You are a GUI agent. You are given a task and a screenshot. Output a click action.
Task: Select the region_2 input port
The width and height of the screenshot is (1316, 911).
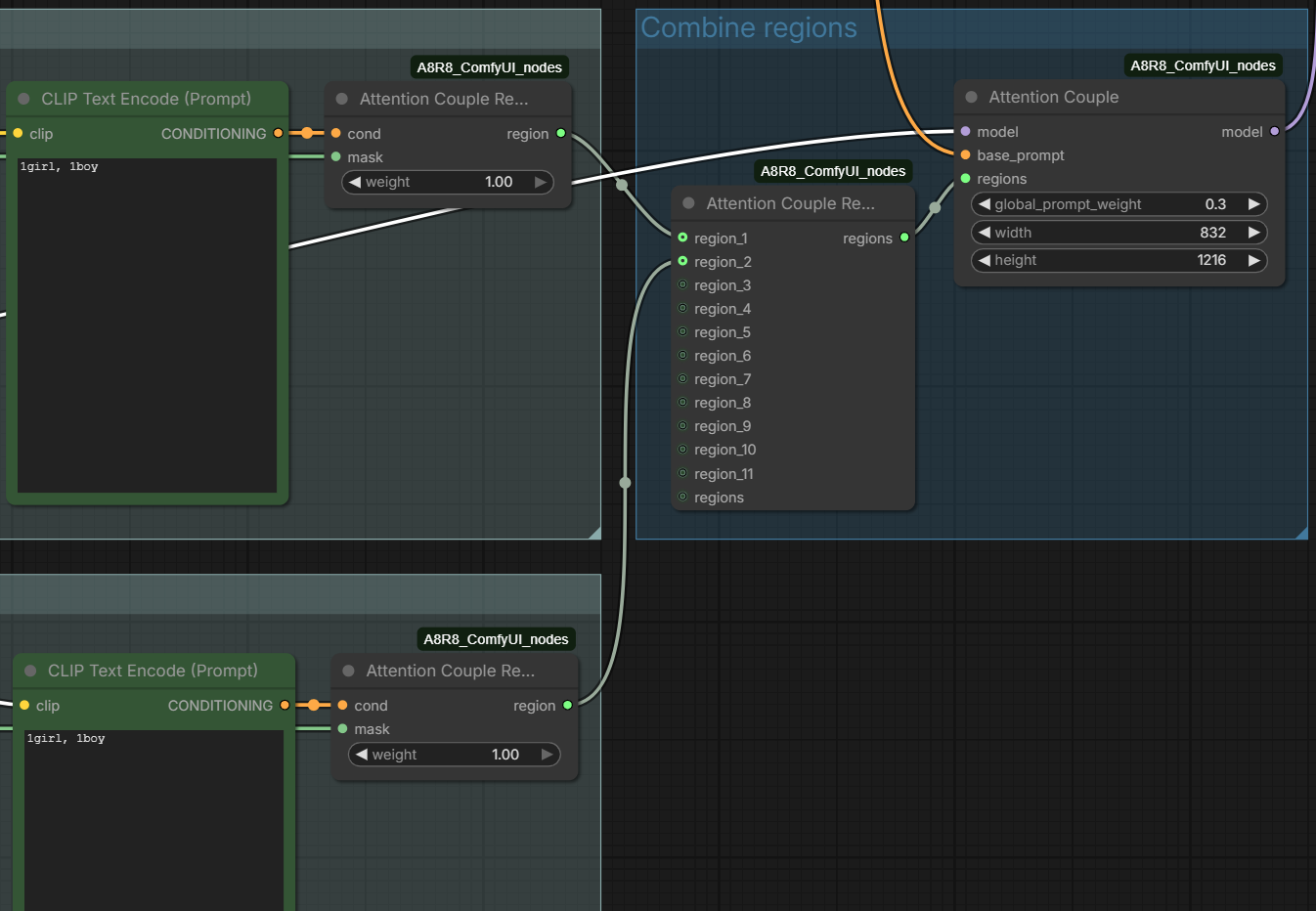(x=682, y=261)
